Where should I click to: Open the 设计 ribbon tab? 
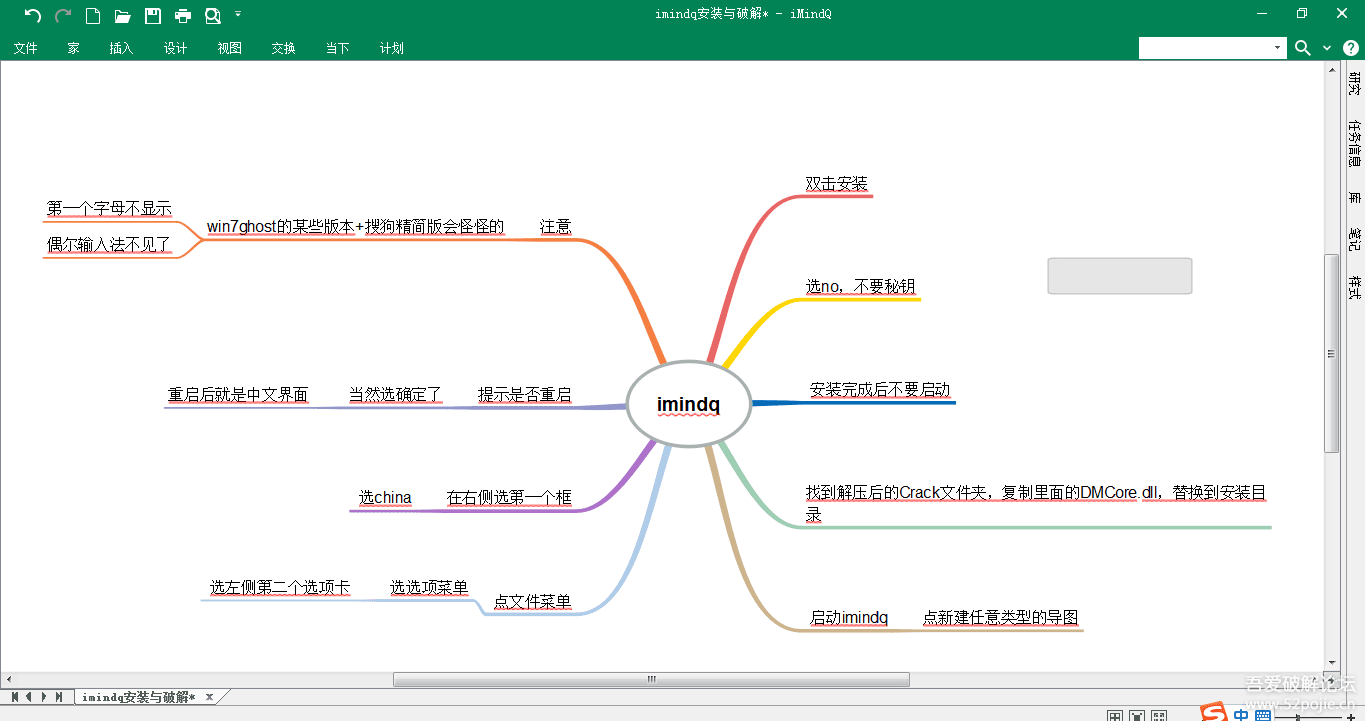pos(175,48)
